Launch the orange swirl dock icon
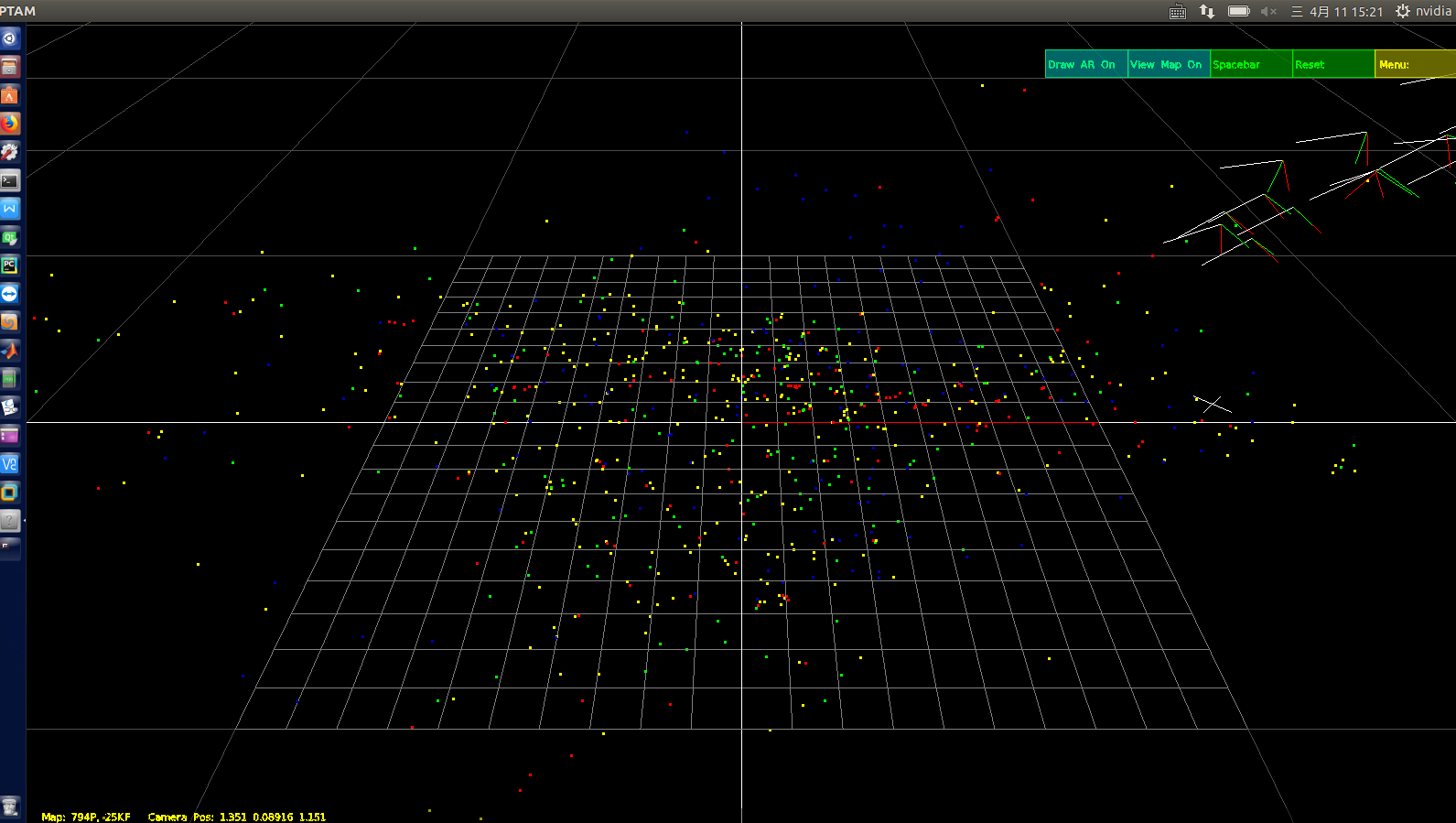1456x823 pixels. [9, 322]
